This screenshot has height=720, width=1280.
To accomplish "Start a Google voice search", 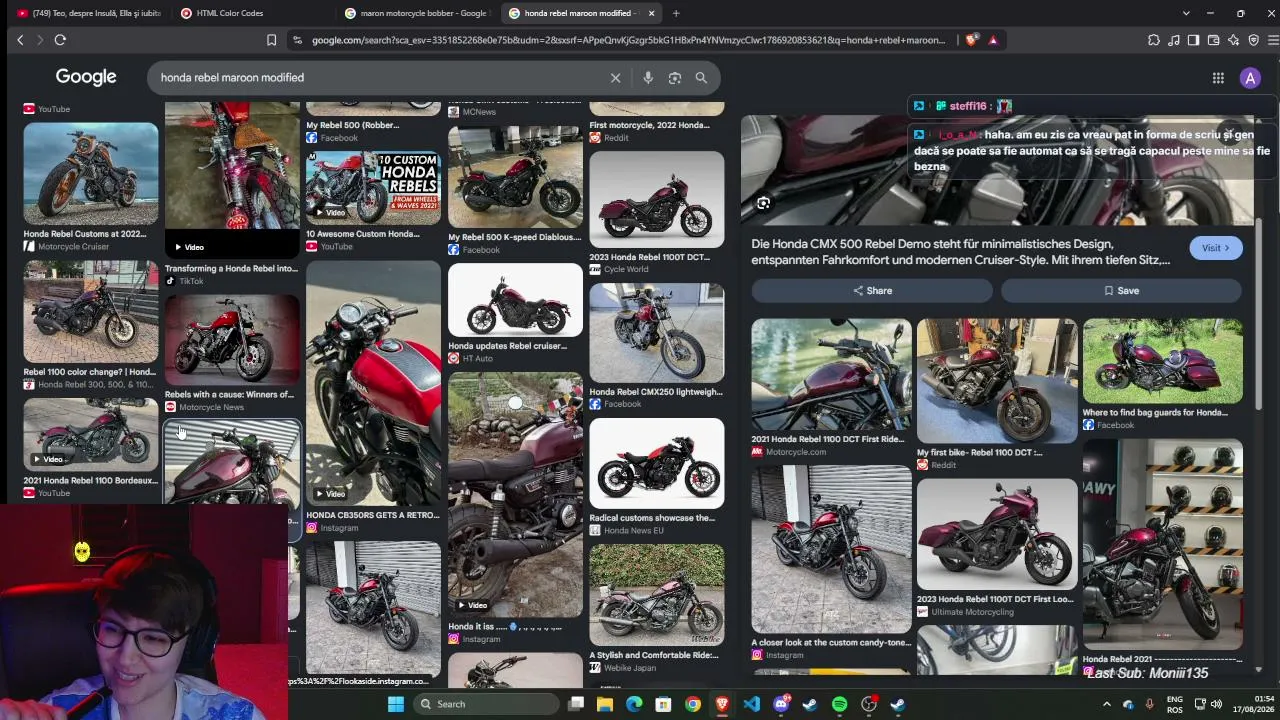I will 648,78.
